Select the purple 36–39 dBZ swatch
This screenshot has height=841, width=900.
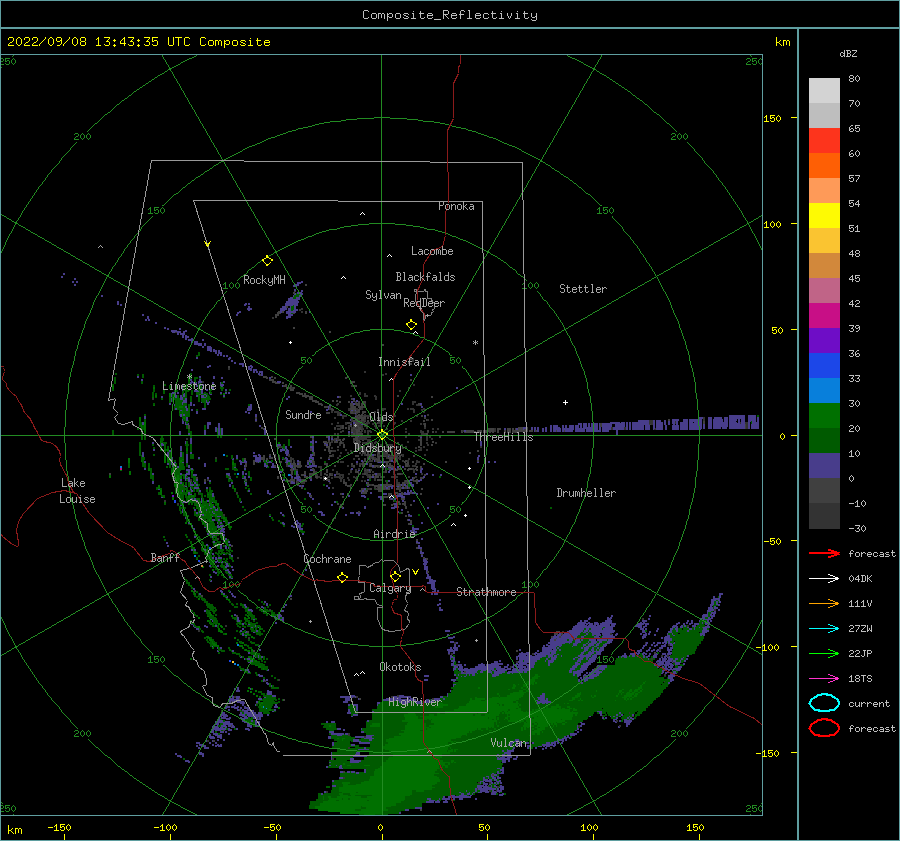[x=824, y=341]
